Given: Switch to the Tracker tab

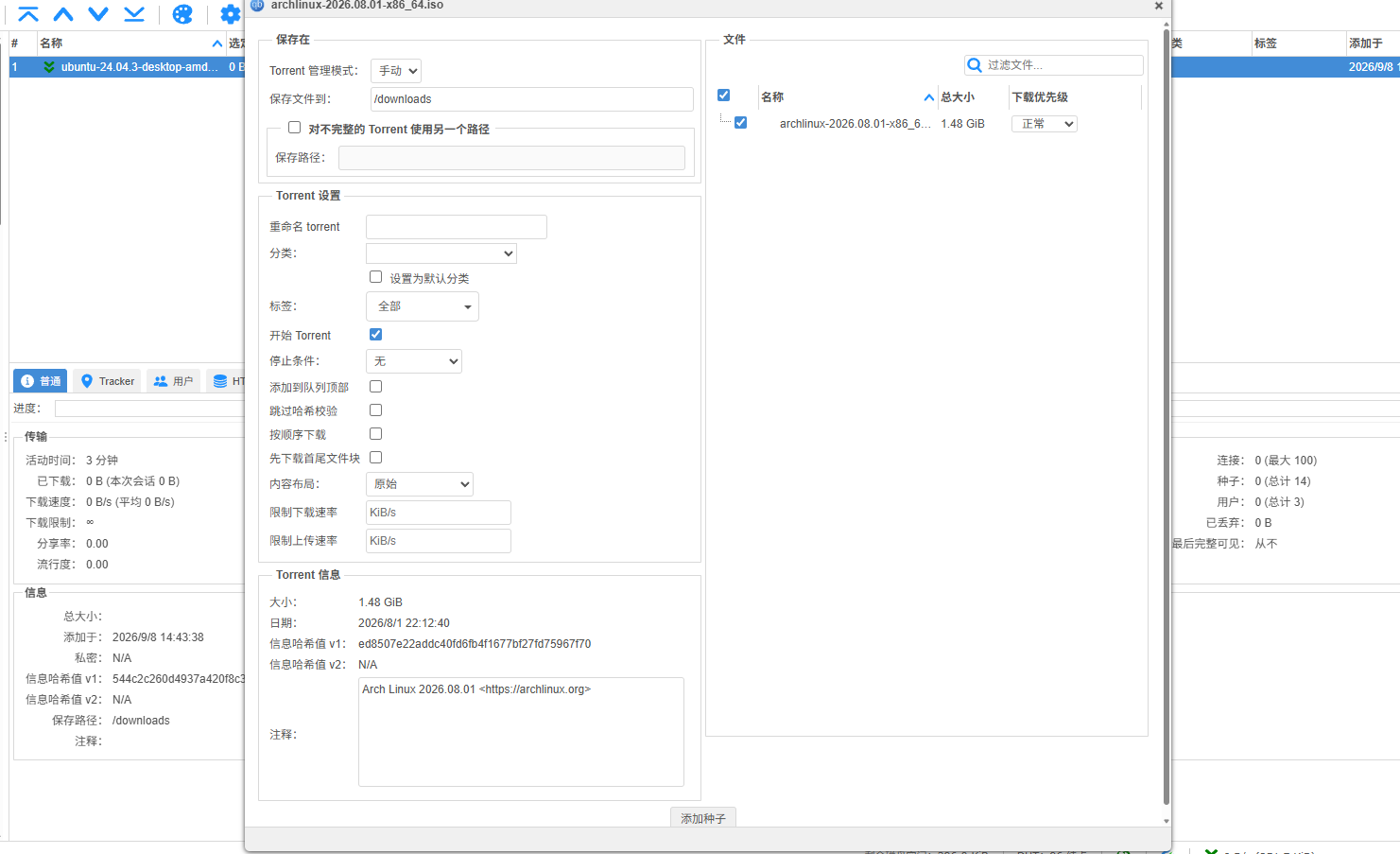Looking at the screenshot, I should point(107,381).
